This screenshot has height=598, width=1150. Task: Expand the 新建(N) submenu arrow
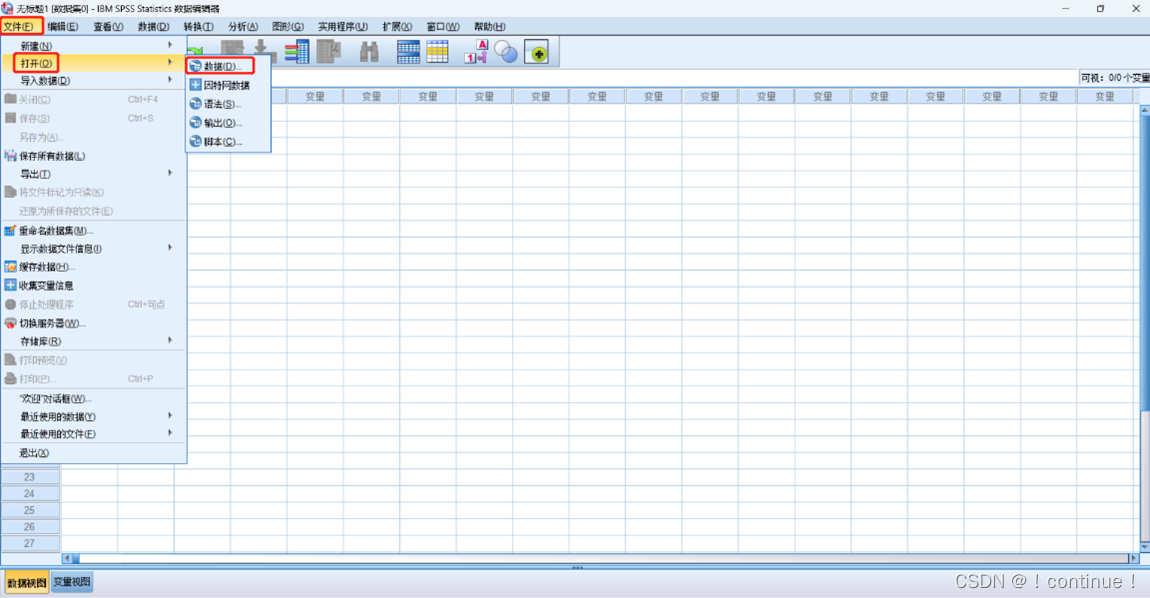pyautogui.click(x=170, y=45)
